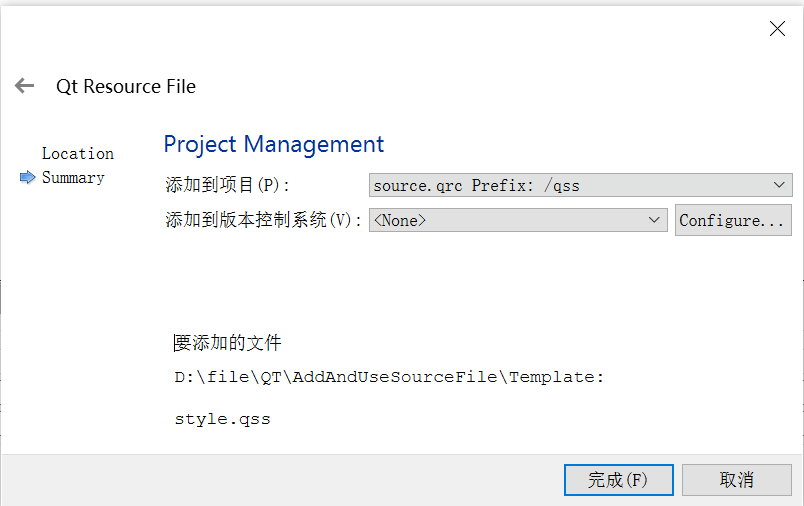The height and width of the screenshot is (506, 804).
Task: Click the 添加到版本控制系统(V) label
Action: [x=263, y=220]
